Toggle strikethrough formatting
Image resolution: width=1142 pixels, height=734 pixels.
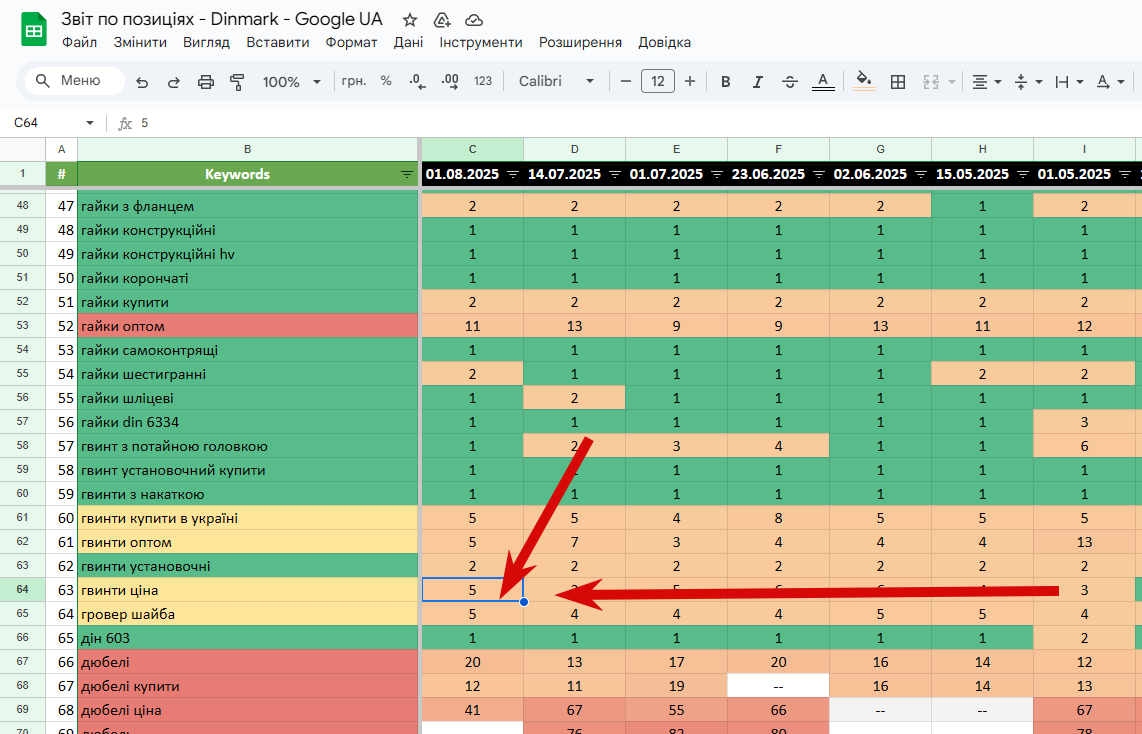pos(789,82)
